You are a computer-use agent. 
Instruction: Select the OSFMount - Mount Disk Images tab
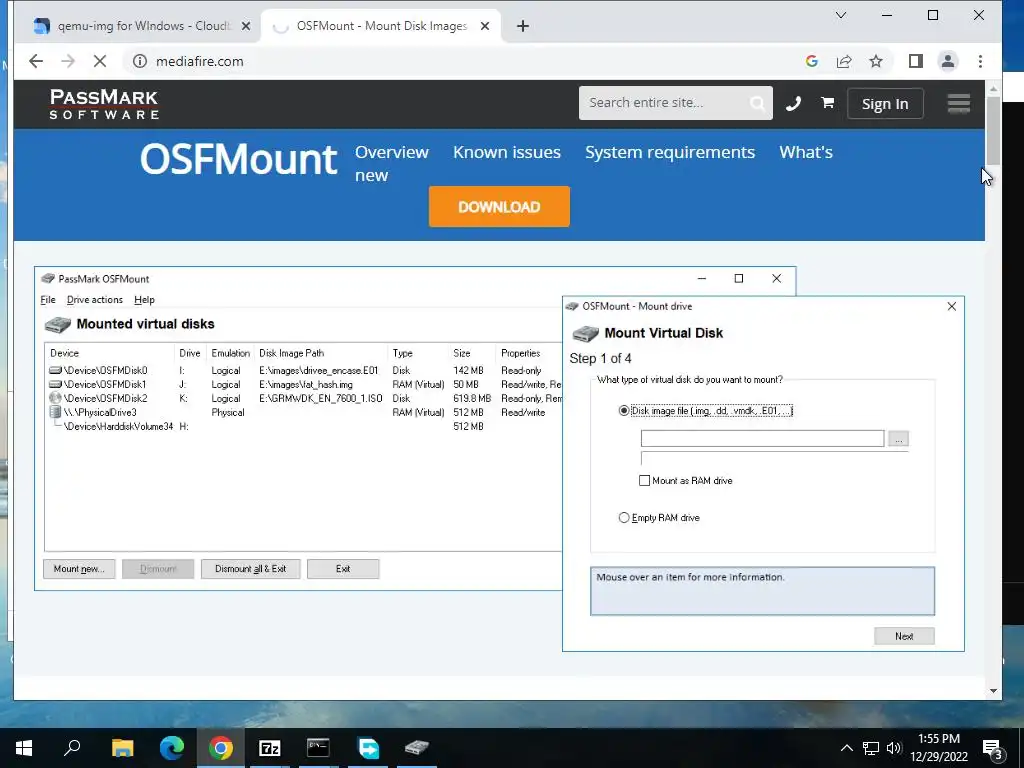click(381, 26)
